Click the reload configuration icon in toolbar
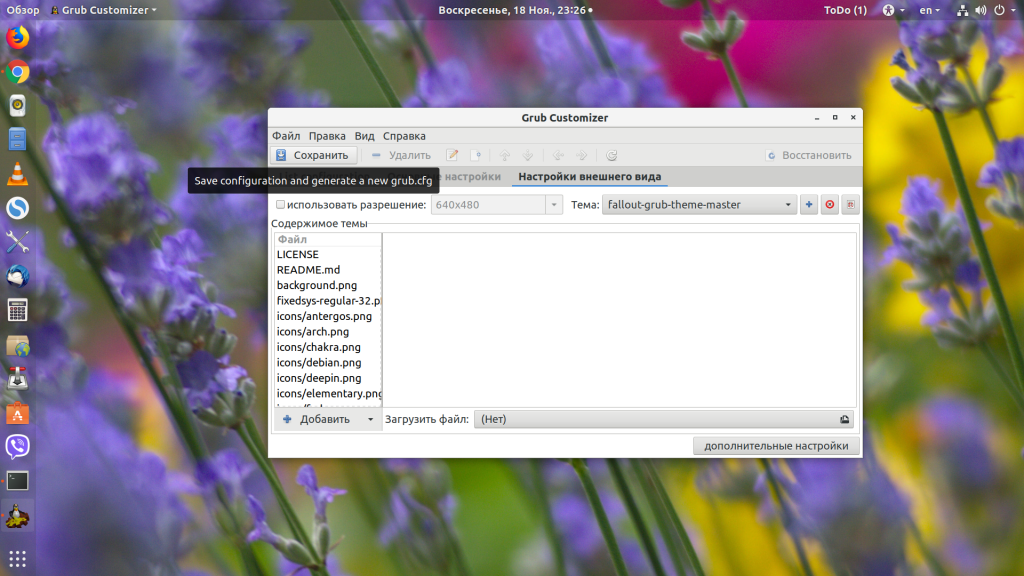The height and width of the screenshot is (576, 1024). point(612,155)
